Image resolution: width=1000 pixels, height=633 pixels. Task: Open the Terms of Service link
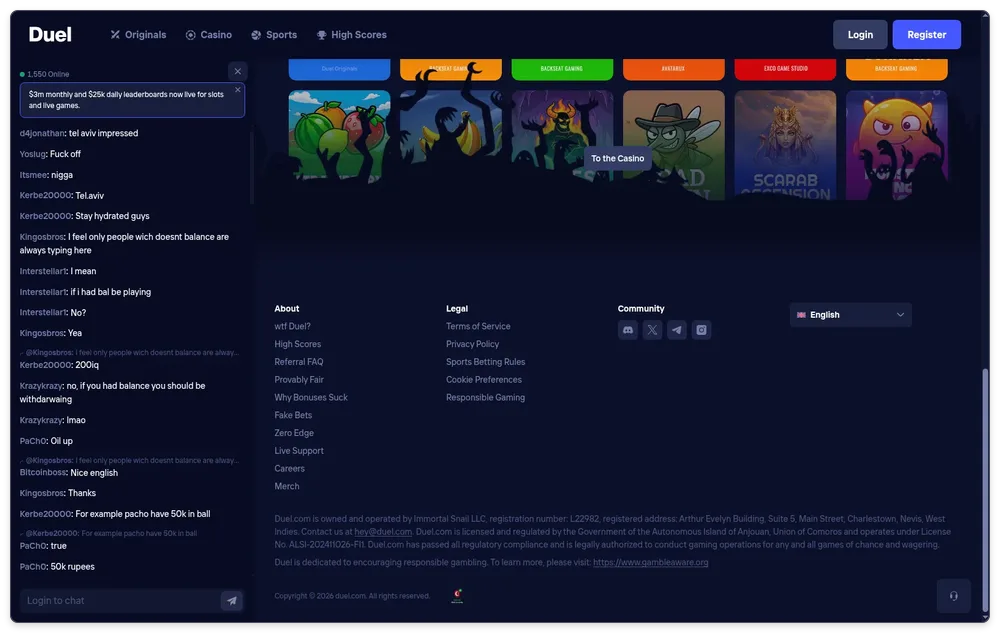tap(478, 326)
